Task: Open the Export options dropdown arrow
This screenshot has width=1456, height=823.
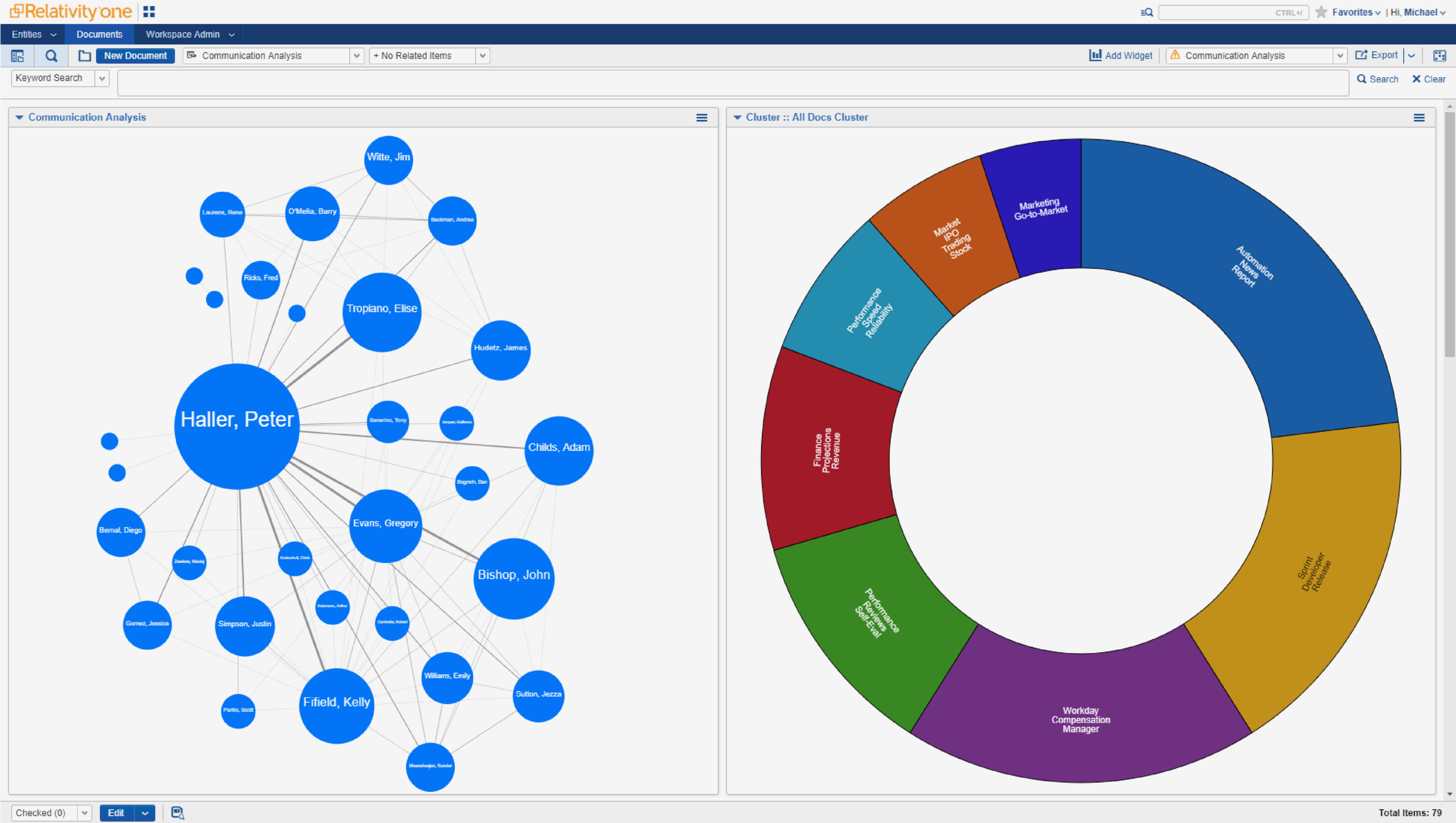Action: click(x=1411, y=55)
